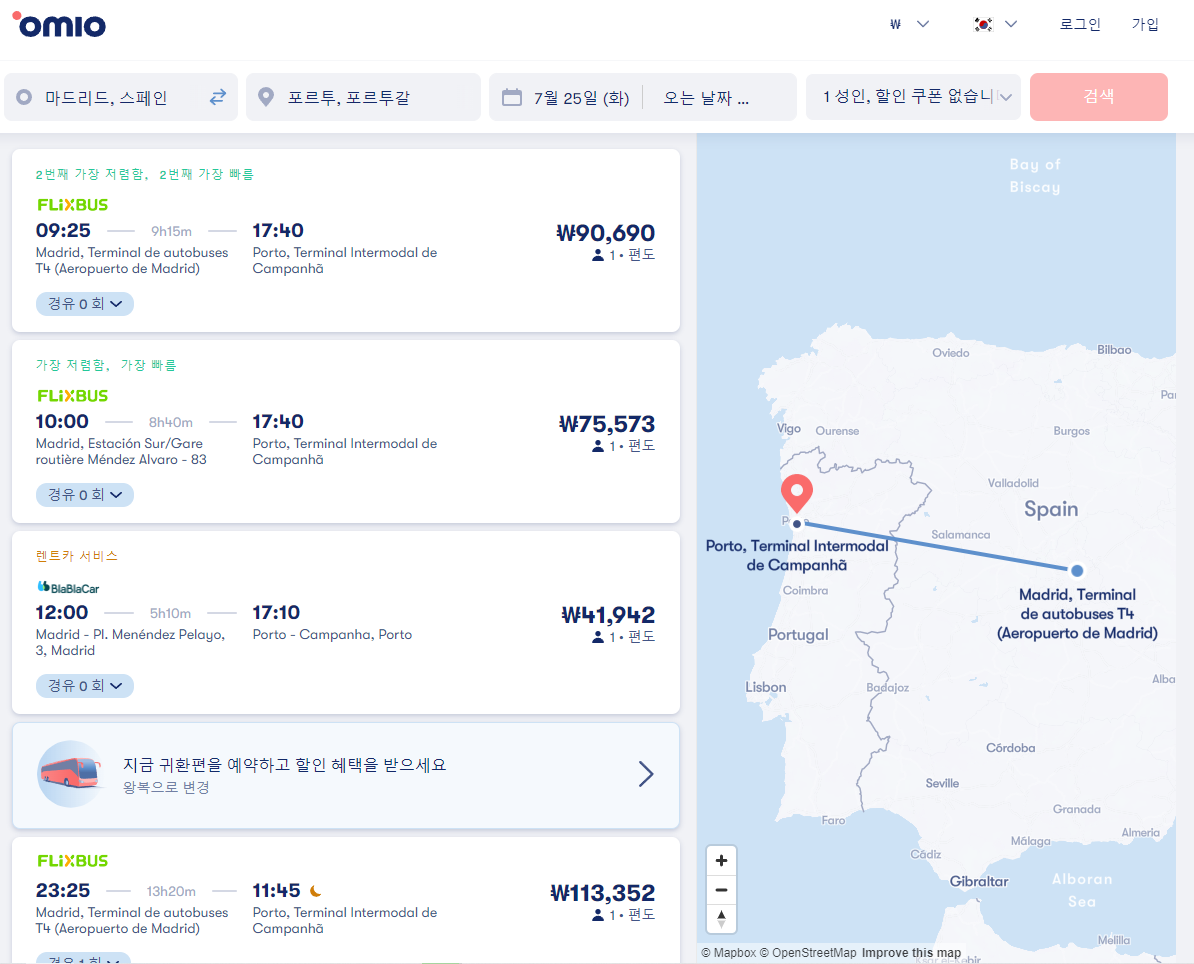This screenshot has height=964, width=1194.
Task: Select the ₩75,573 FlixBus fare
Action: click(x=607, y=424)
